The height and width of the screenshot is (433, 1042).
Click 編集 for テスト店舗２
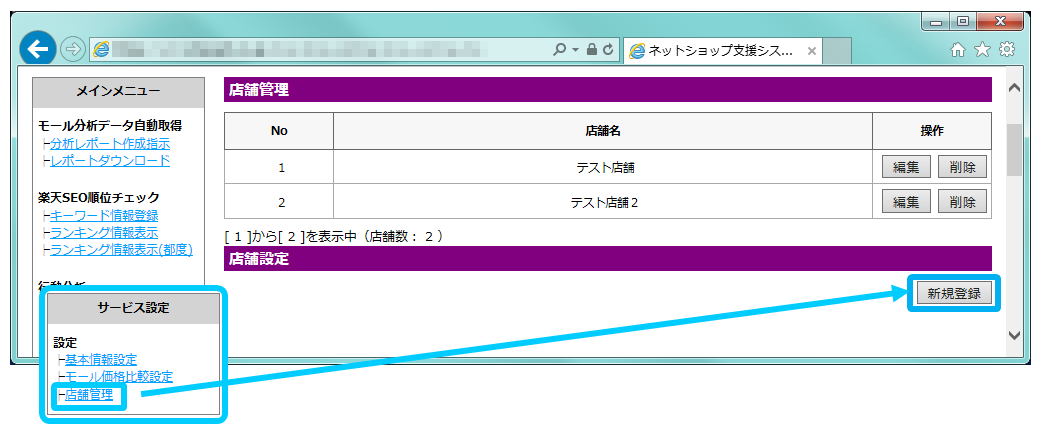pos(906,202)
